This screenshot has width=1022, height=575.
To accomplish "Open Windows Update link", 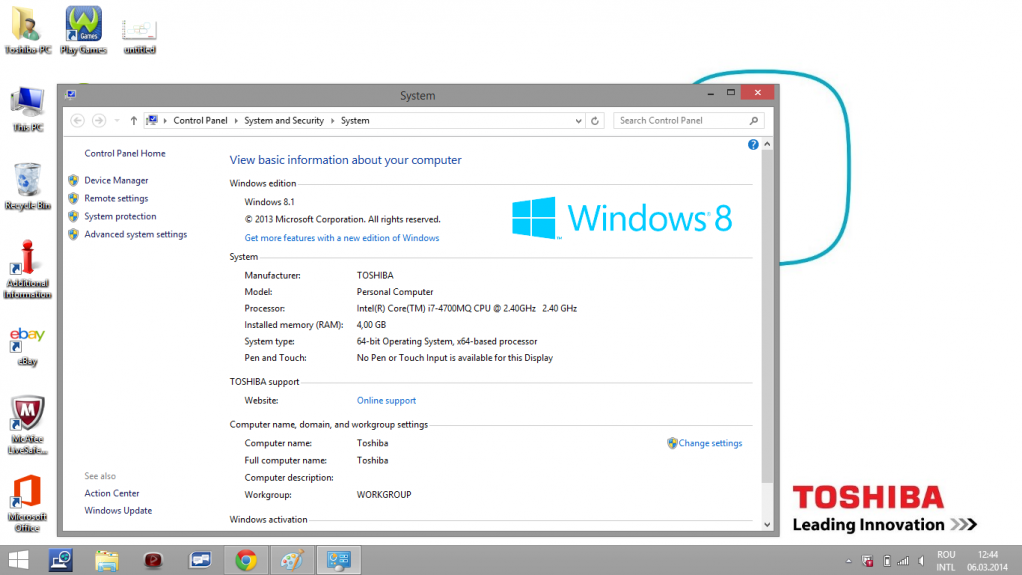I will 118,510.
